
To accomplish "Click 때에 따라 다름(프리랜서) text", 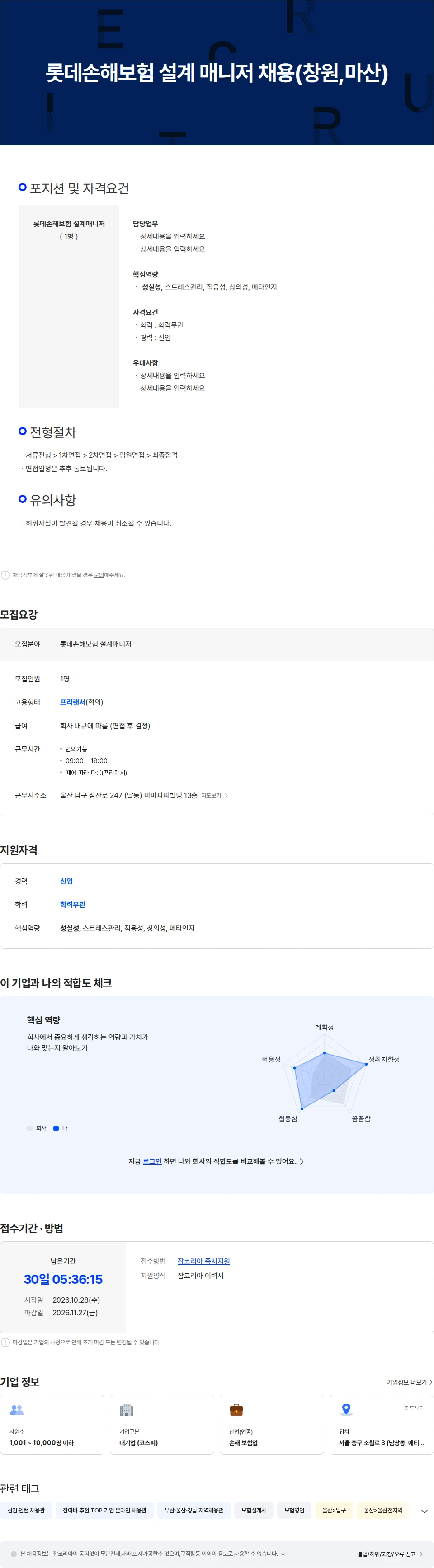I will point(96,772).
